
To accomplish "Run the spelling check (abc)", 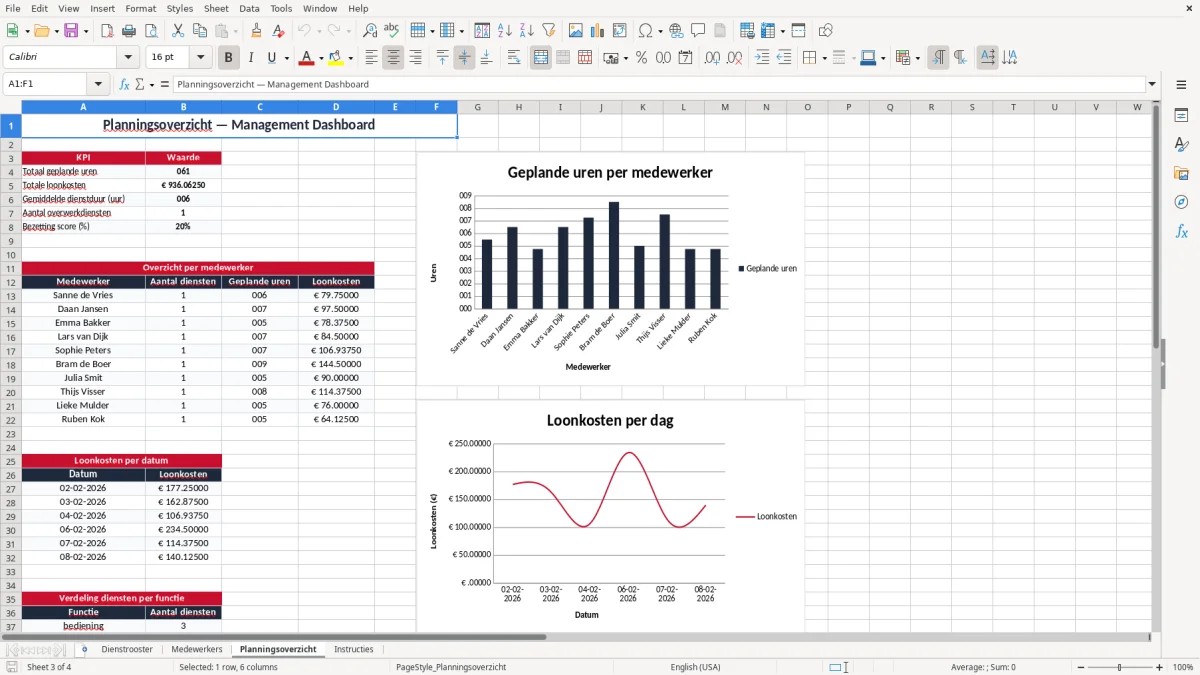I will tap(392, 31).
